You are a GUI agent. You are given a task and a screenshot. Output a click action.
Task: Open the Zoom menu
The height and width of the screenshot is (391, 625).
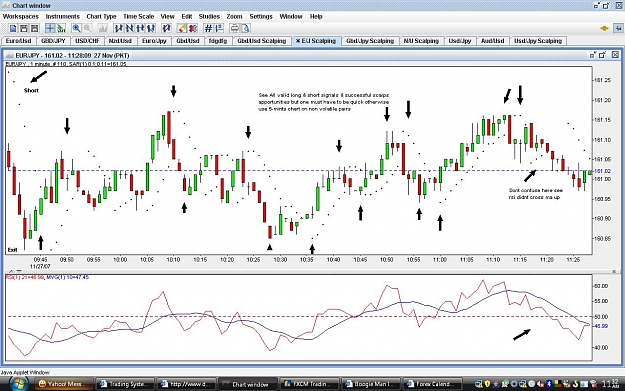click(x=234, y=16)
